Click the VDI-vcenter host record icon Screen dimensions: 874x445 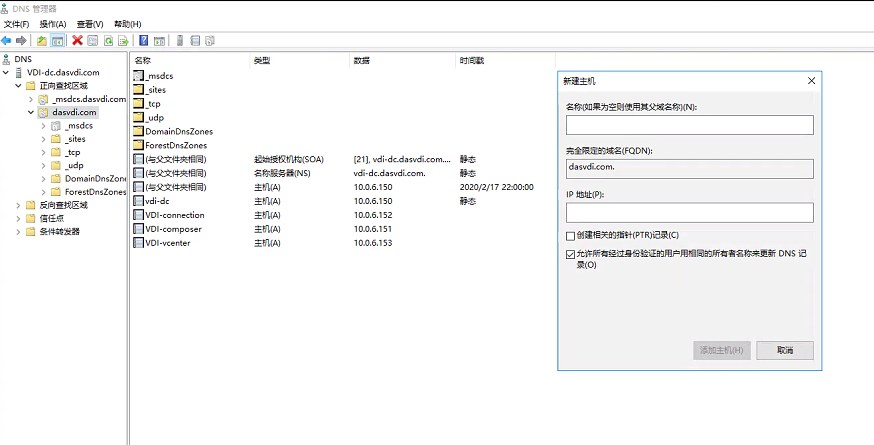point(139,243)
